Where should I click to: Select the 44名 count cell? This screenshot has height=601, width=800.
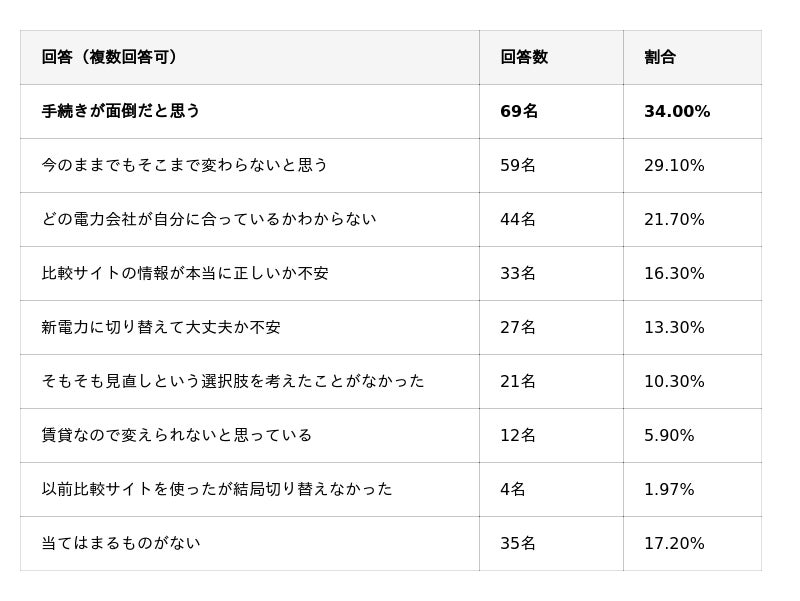point(518,219)
